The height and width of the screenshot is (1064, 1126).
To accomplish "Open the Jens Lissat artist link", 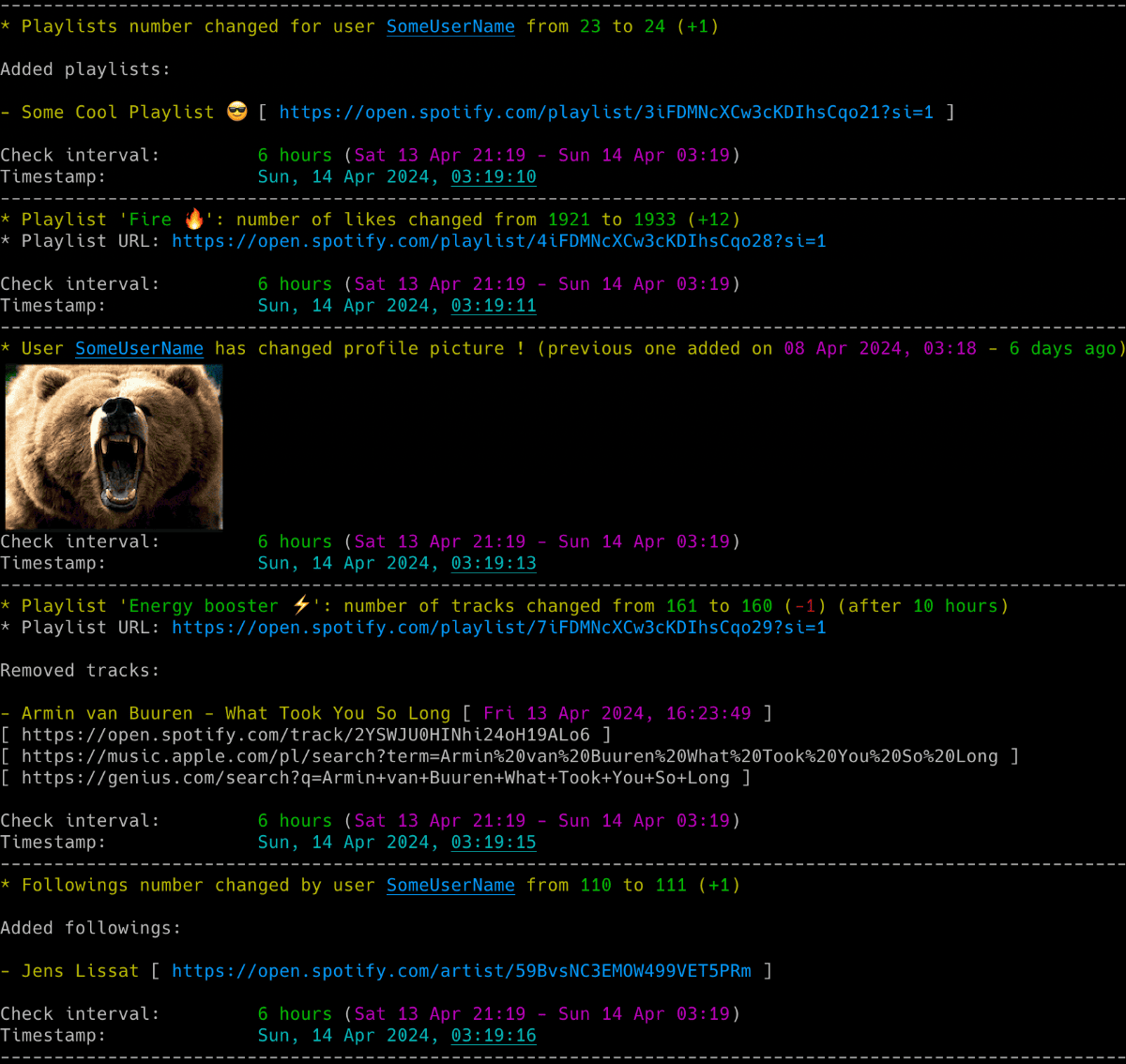I will [x=462, y=970].
